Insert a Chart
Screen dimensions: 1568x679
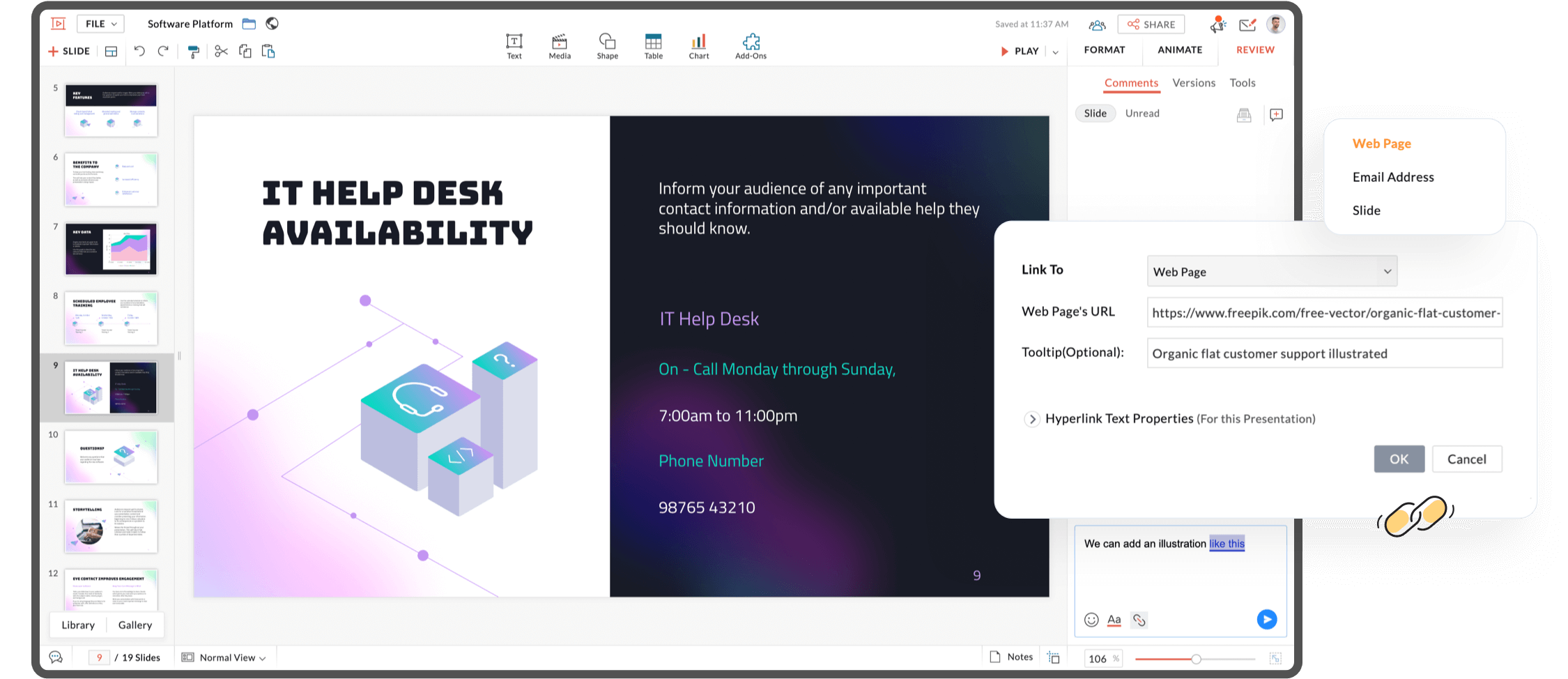[698, 46]
